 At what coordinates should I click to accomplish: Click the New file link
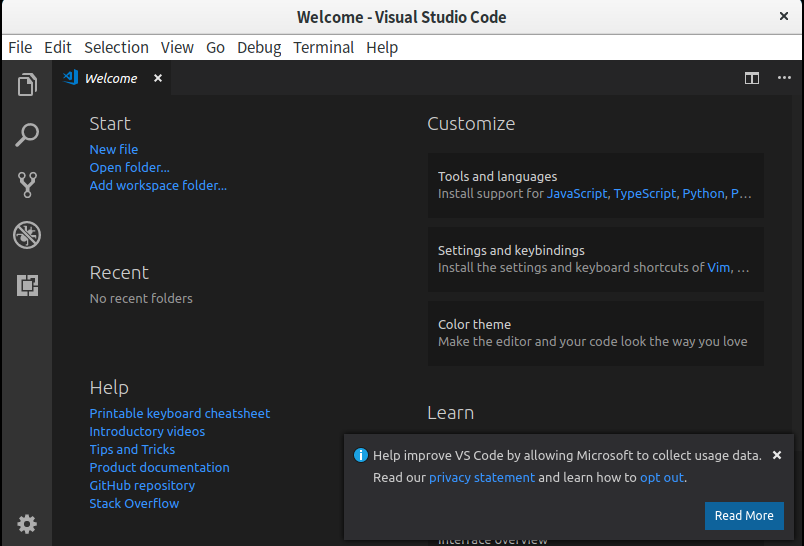coord(114,149)
